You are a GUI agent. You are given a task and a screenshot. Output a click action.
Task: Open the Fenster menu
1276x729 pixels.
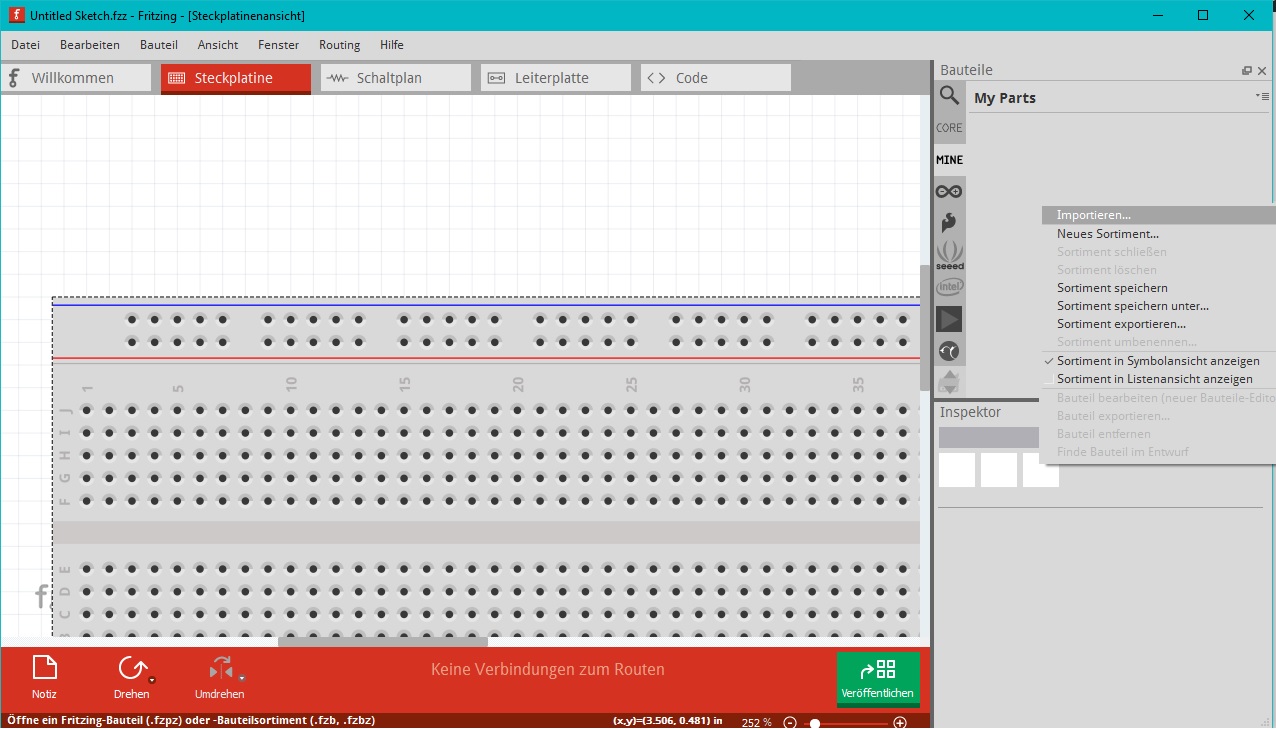click(x=278, y=45)
